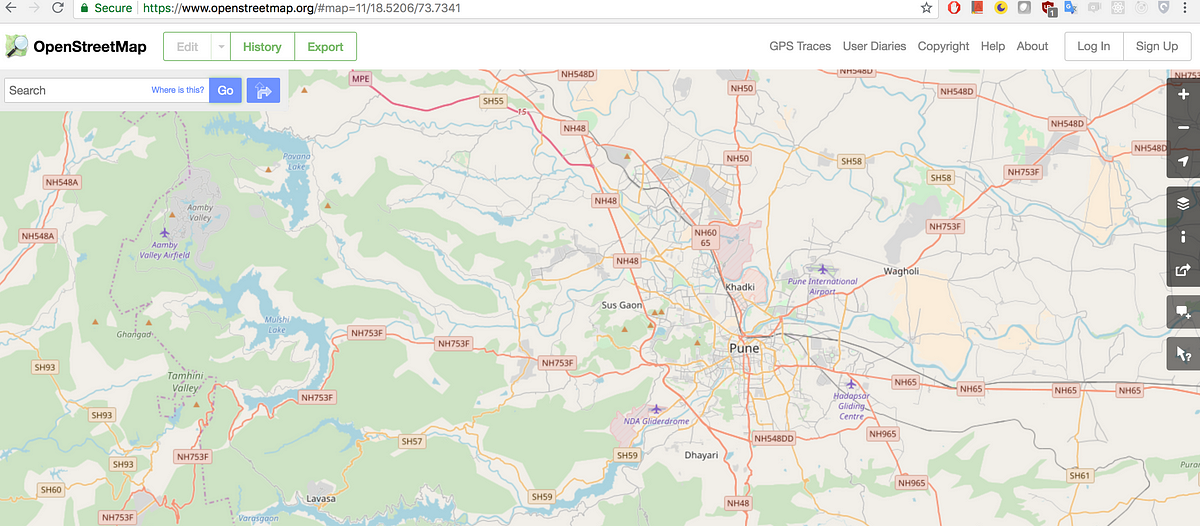Open the Google Translate extension
Viewport: 1200px width, 526px height.
[x=1071, y=8]
